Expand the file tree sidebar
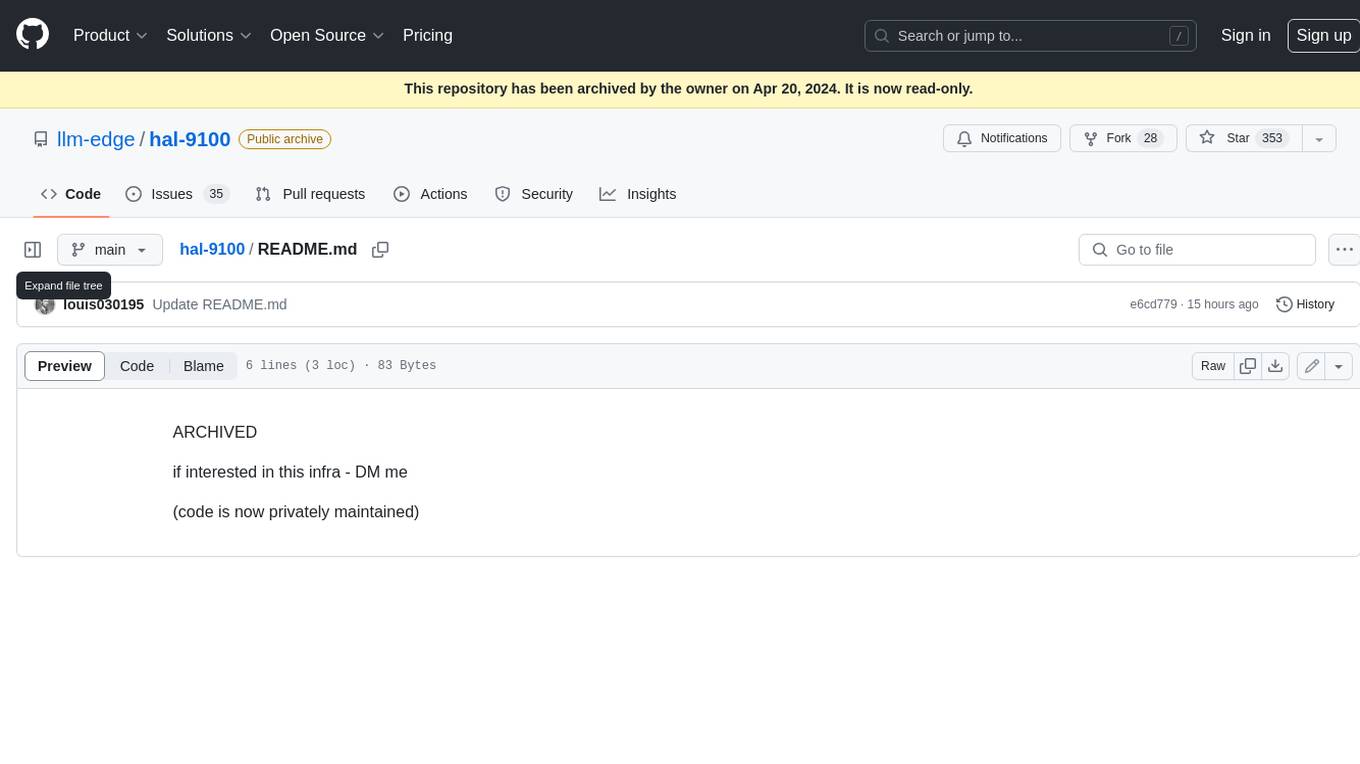This screenshot has height=764, width=1360. (33, 250)
